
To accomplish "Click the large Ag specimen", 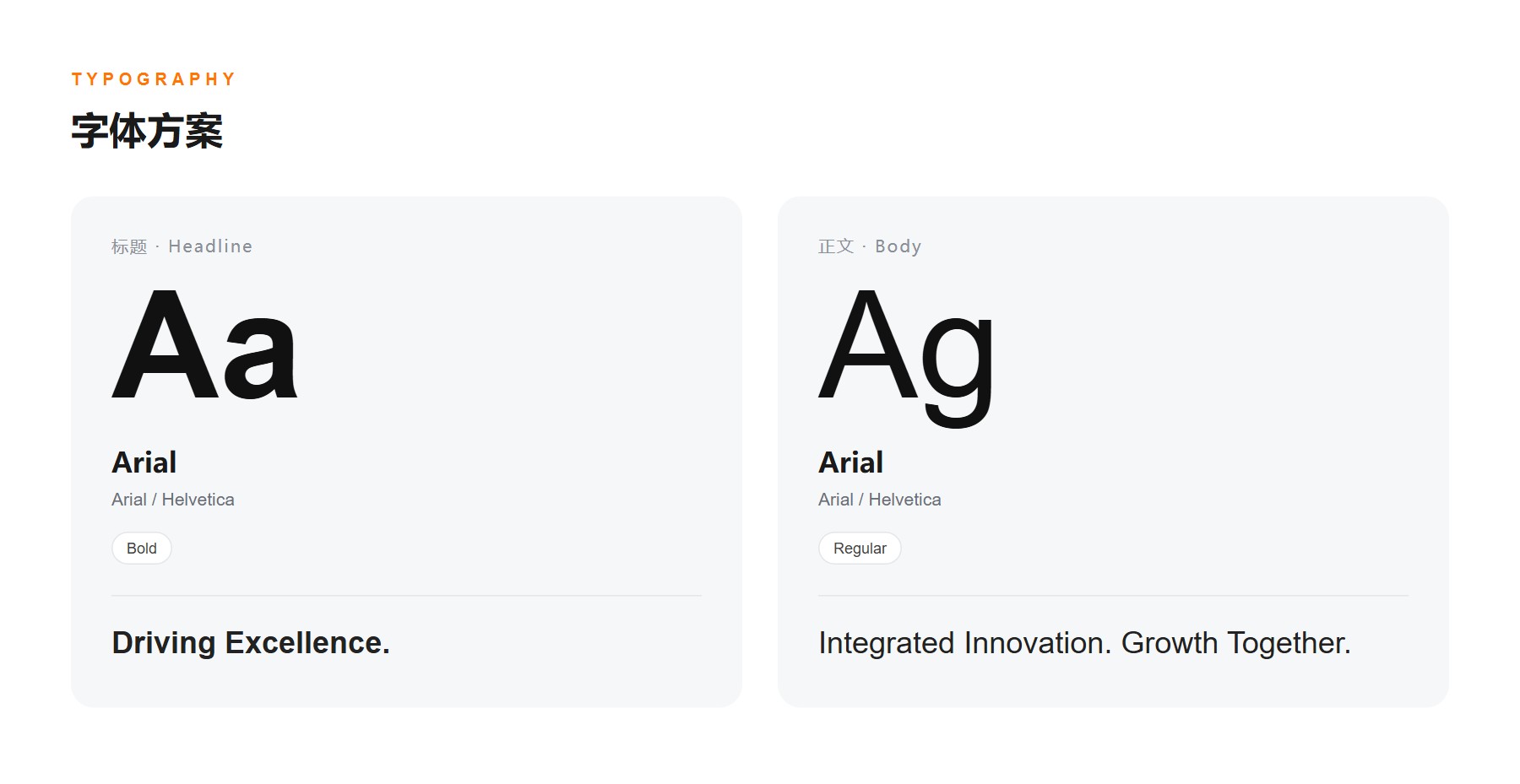I will pyautogui.click(x=907, y=356).
